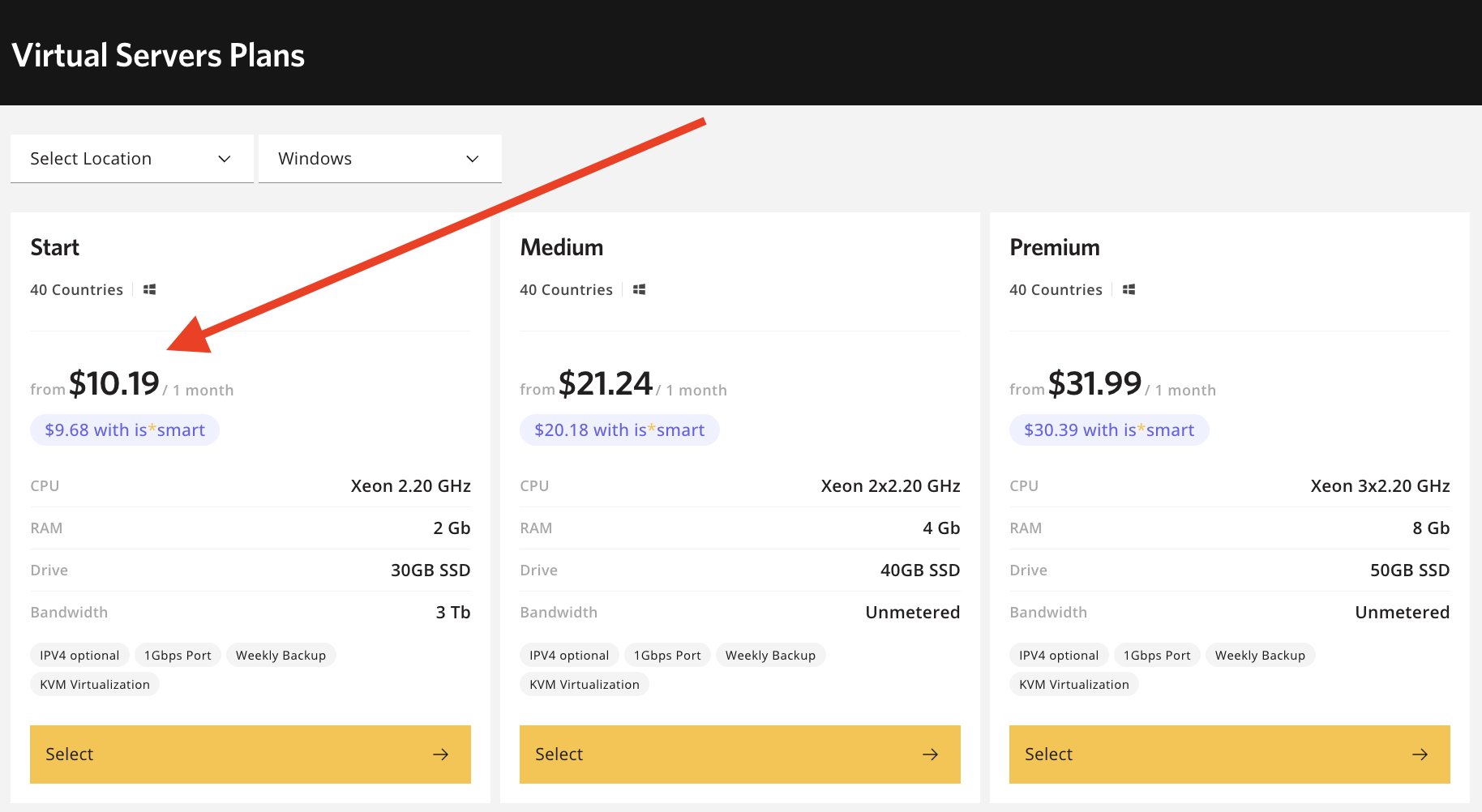
Task: Click the KVM Virtualization tag on Premium plan
Action: 1073,684
